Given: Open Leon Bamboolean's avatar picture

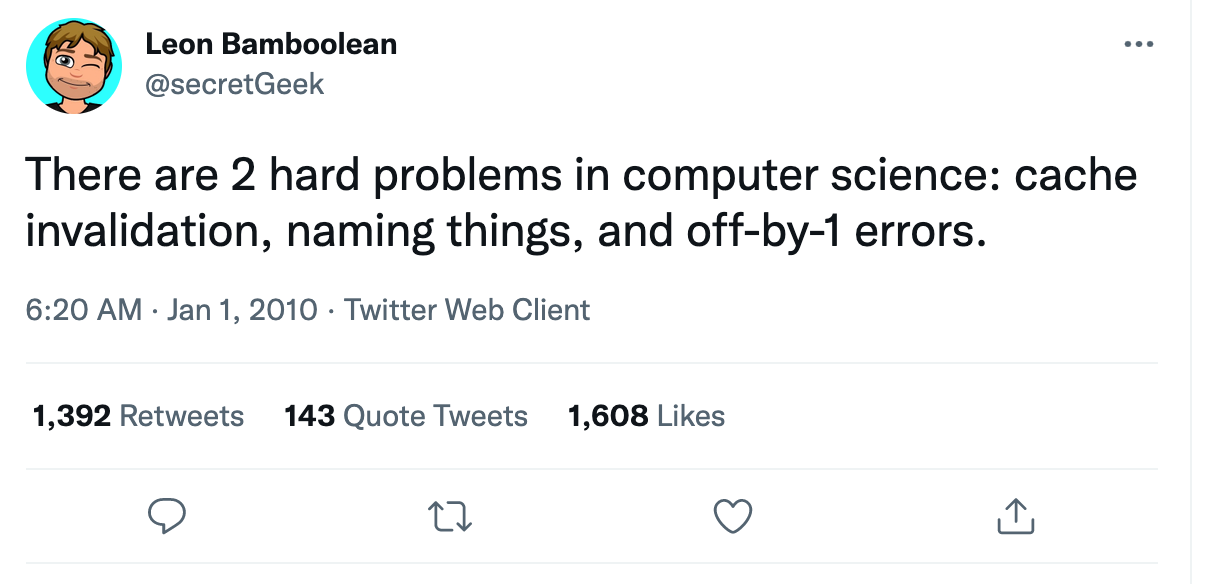Looking at the screenshot, I should (x=72, y=66).
